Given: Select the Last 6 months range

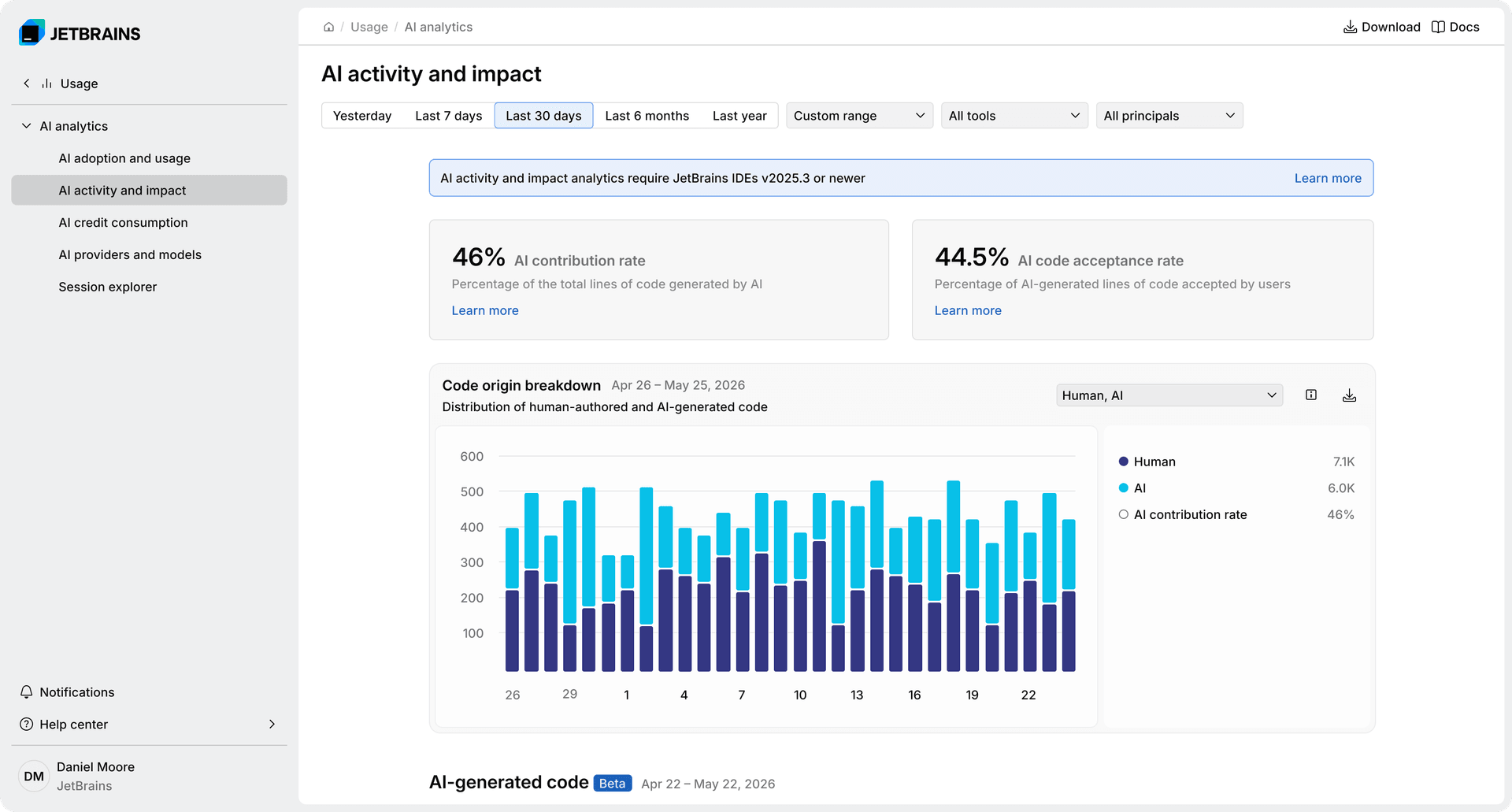Looking at the screenshot, I should pyautogui.click(x=647, y=116).
